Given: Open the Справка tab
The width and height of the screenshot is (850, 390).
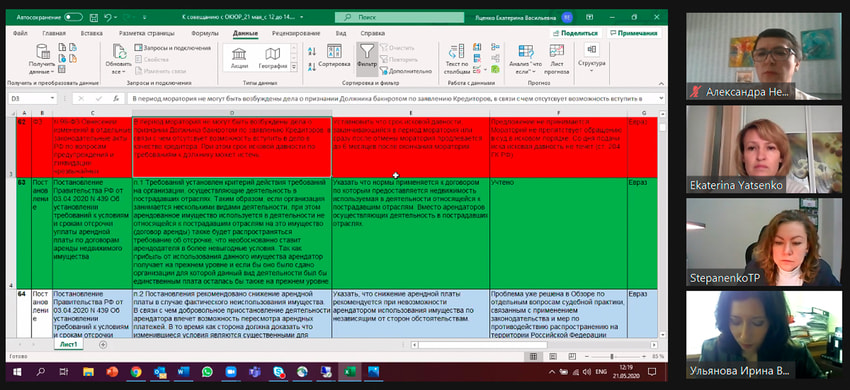Looking at the screenshot, I should [372, 33].
